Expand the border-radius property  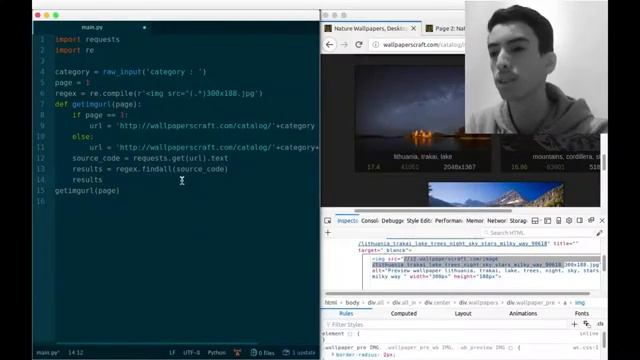pos(332,355)
